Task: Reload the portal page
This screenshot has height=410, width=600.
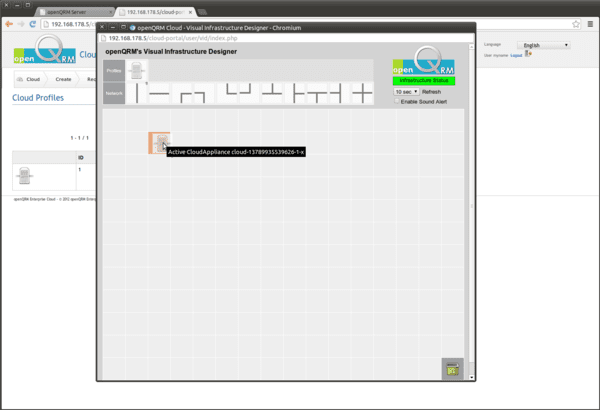Action: pos(33,24)
